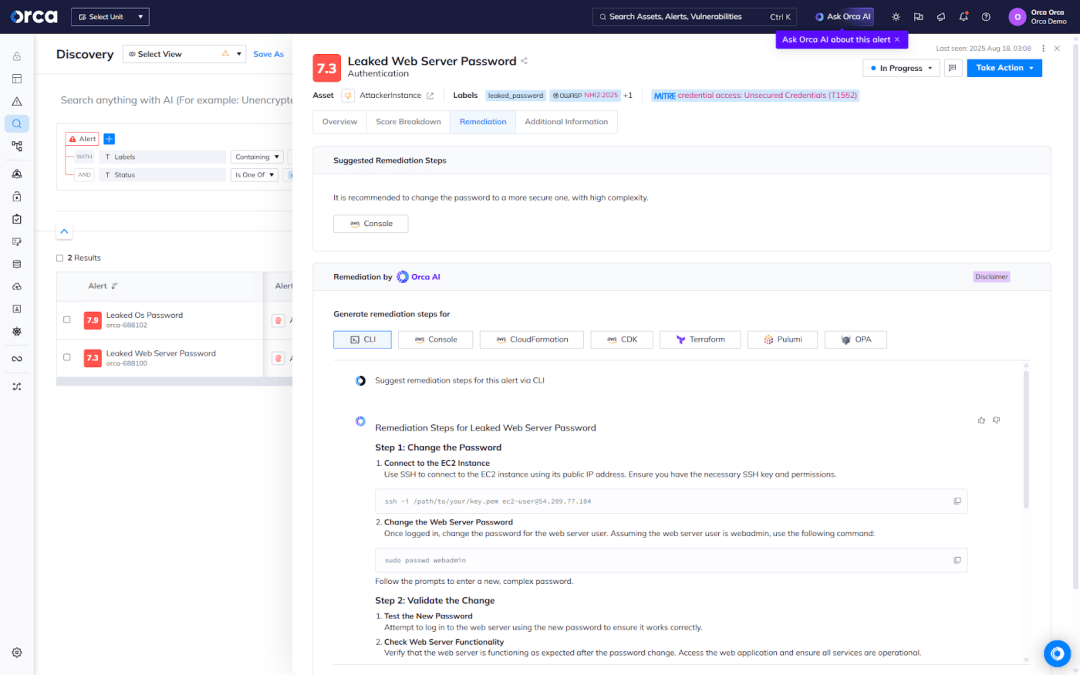Copy the ssh command snippet
Viewport: 1080px width, 675px height.
click(957, 501)
